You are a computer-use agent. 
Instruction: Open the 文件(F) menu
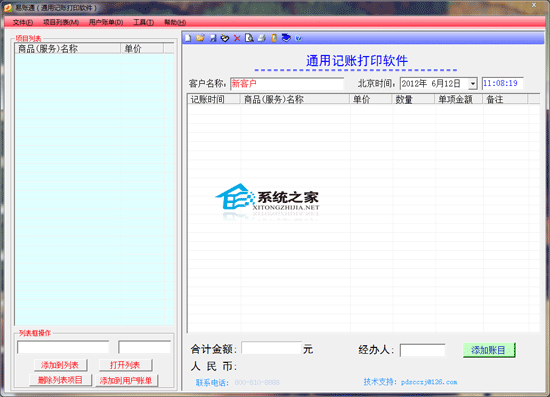[23, 22]
